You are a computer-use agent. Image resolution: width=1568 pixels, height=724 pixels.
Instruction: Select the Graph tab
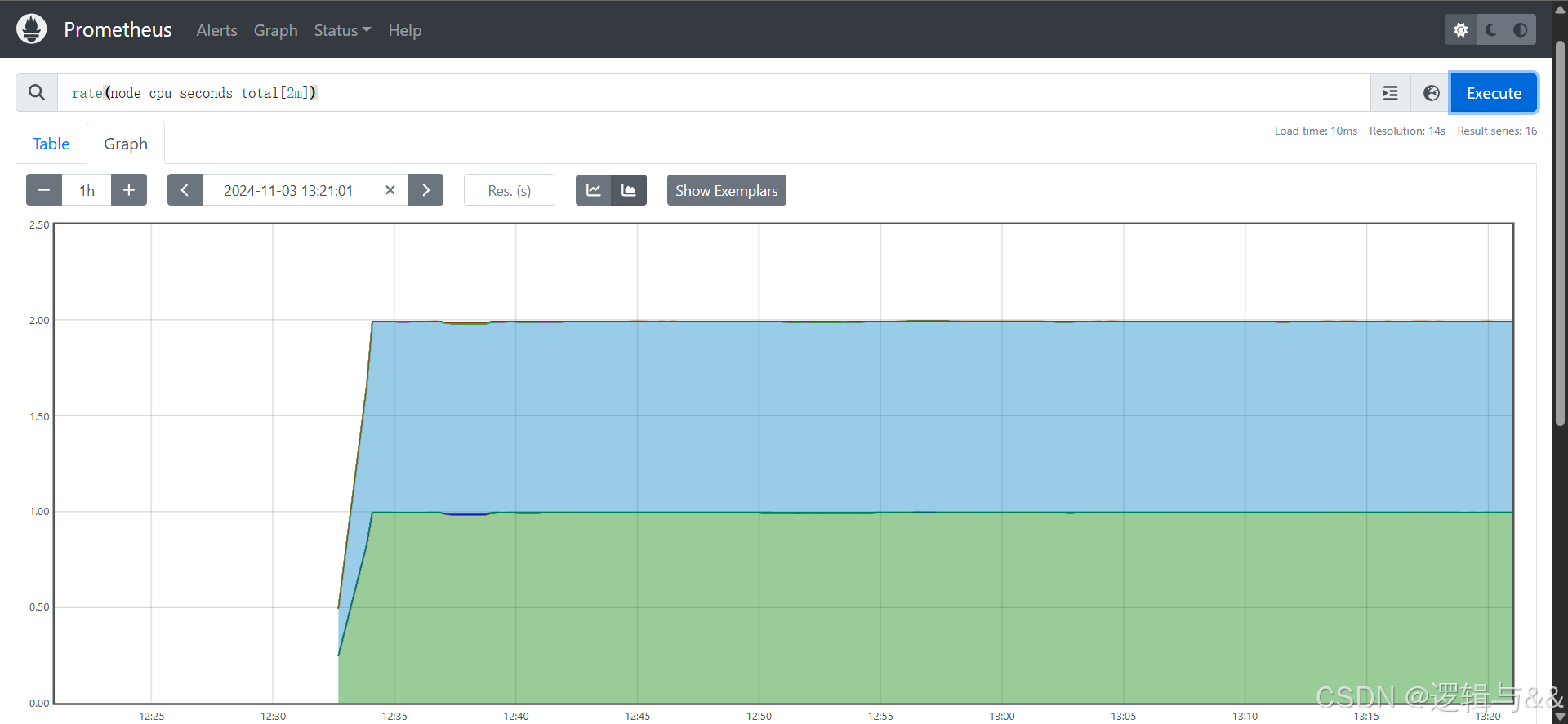point(126,144)
